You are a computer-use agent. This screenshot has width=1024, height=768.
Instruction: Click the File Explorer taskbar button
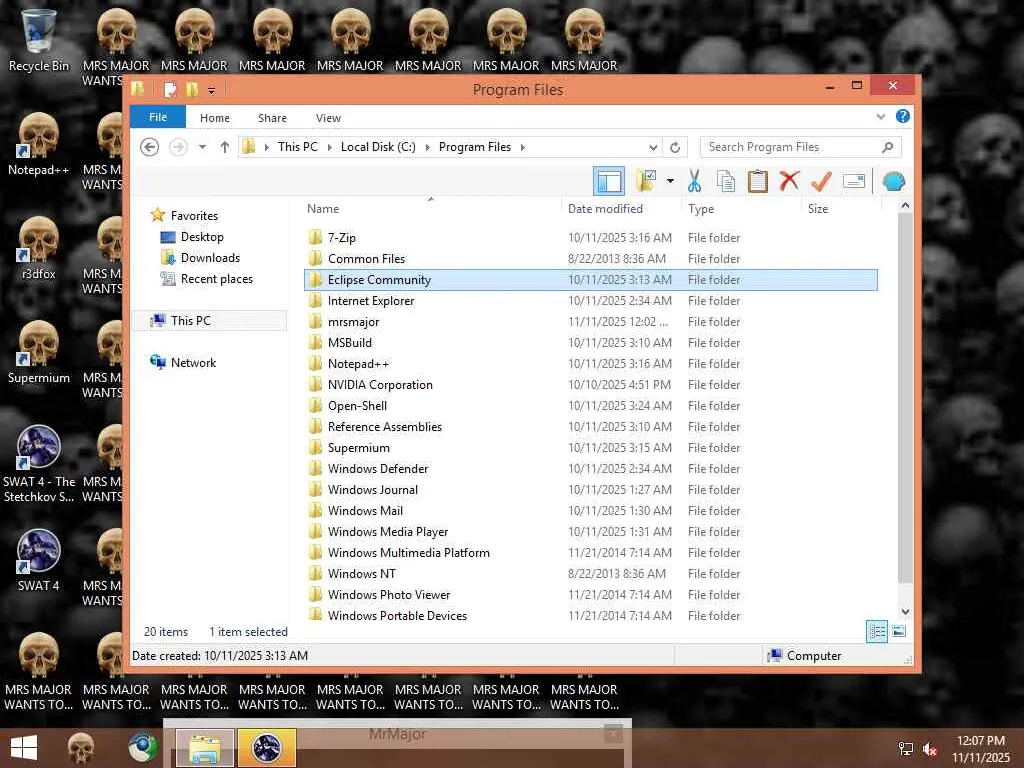tap(204, 748)
